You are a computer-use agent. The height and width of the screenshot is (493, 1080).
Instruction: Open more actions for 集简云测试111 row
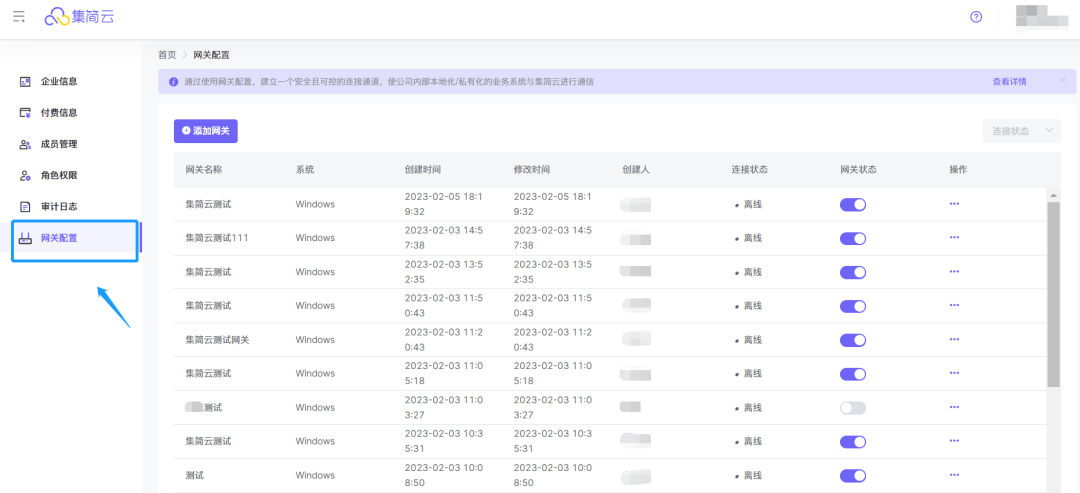[954, 238]
